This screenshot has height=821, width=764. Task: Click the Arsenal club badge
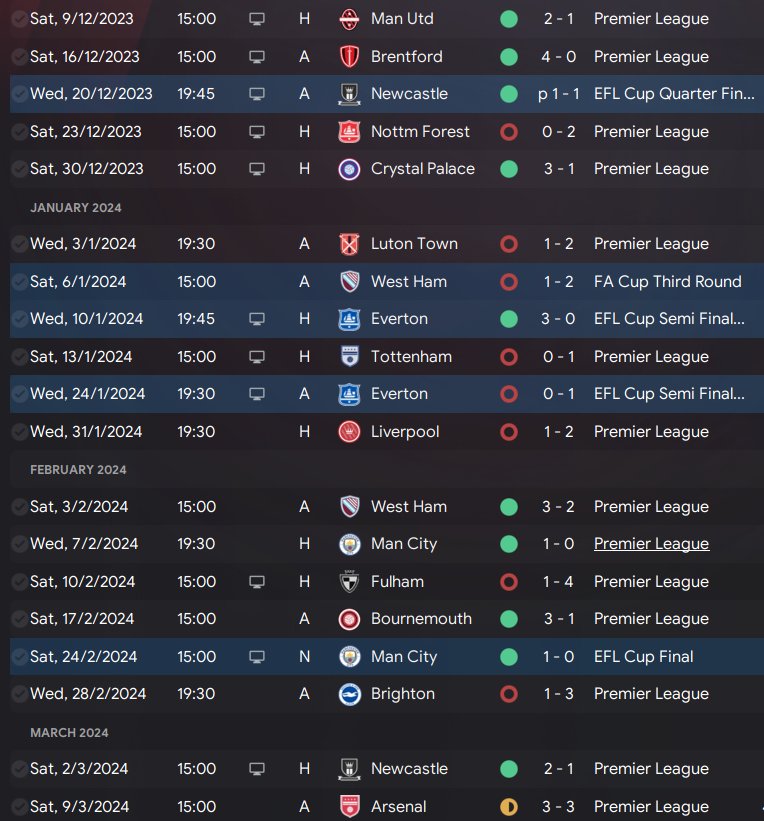coord(349,807)
